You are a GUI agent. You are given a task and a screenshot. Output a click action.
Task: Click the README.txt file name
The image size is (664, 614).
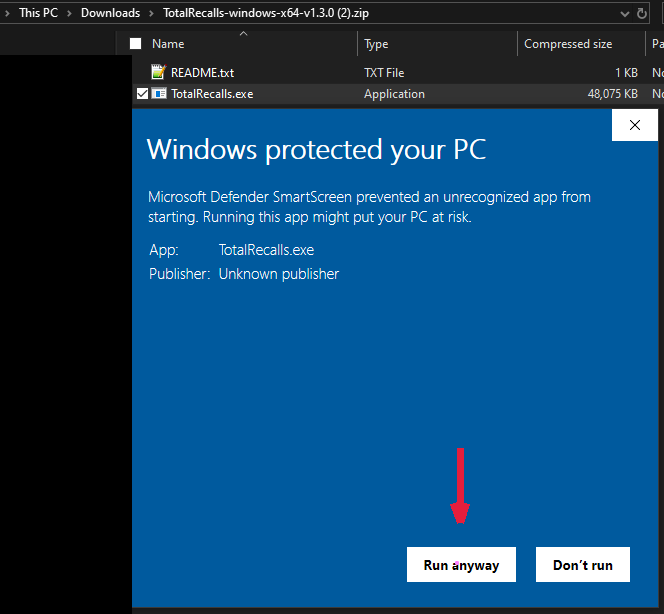[x=202, y=73]
